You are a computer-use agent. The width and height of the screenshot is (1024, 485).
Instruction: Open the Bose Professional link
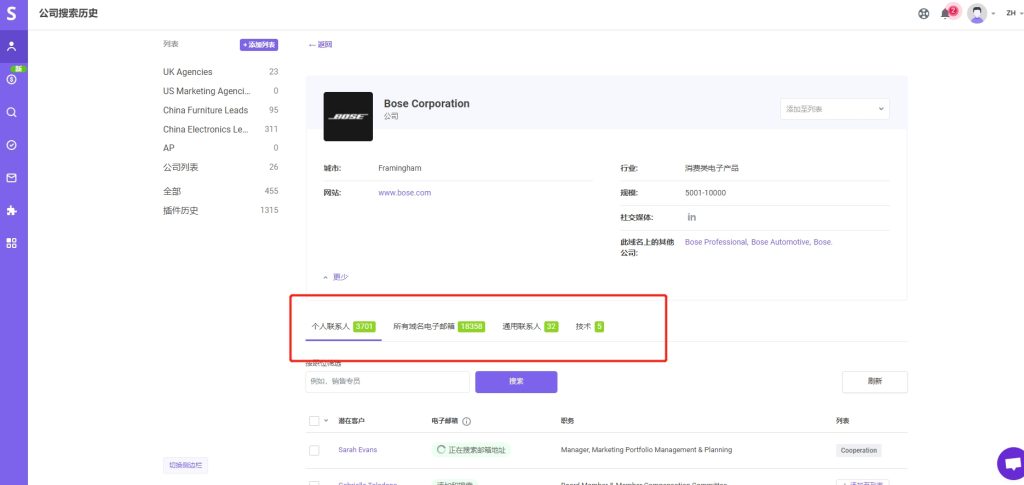pyautogui.click(x=716, y=242)
